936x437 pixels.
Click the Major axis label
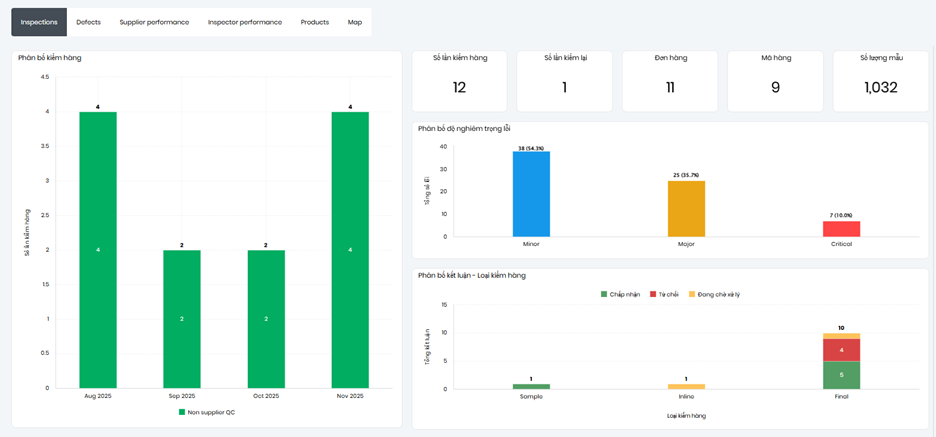(x=686, y=244)
